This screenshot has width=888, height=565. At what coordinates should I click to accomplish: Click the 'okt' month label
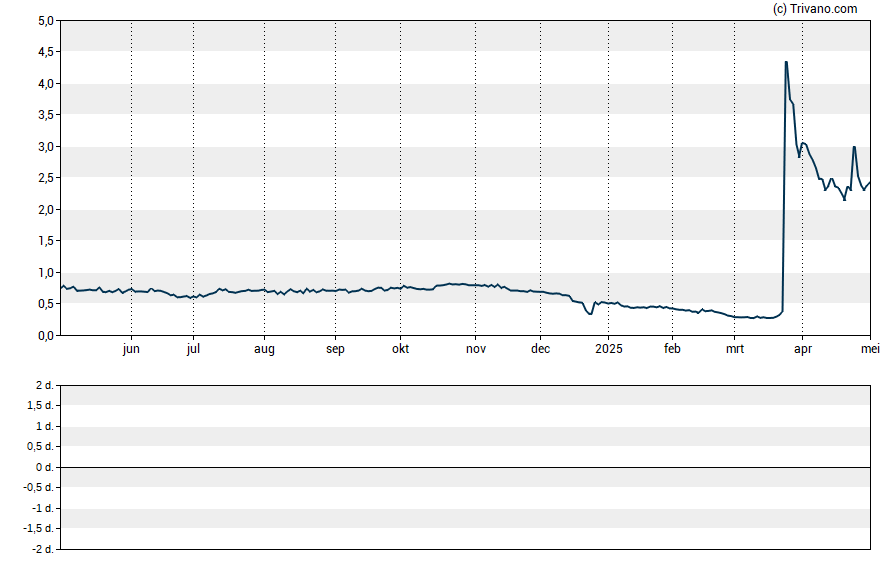[400, 349]
